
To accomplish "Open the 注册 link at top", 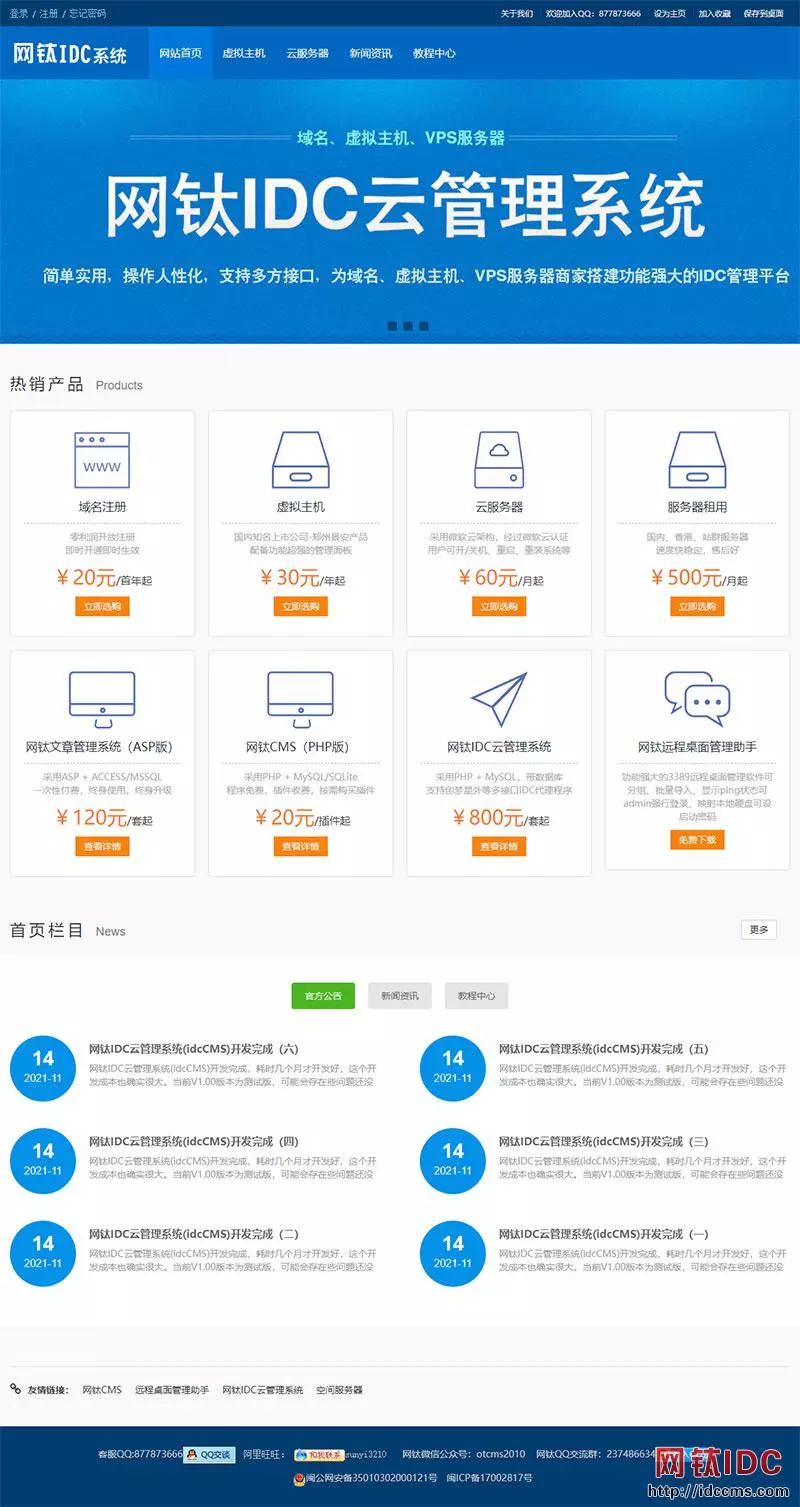I will 49,14.
